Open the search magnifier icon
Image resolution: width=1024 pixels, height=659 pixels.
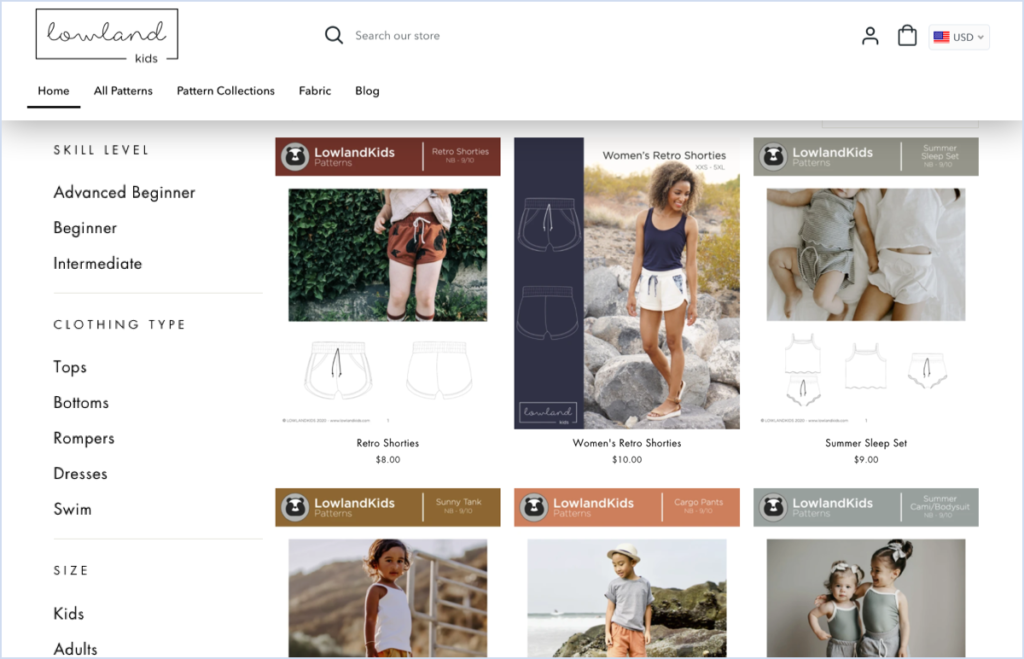click(334, 34)
